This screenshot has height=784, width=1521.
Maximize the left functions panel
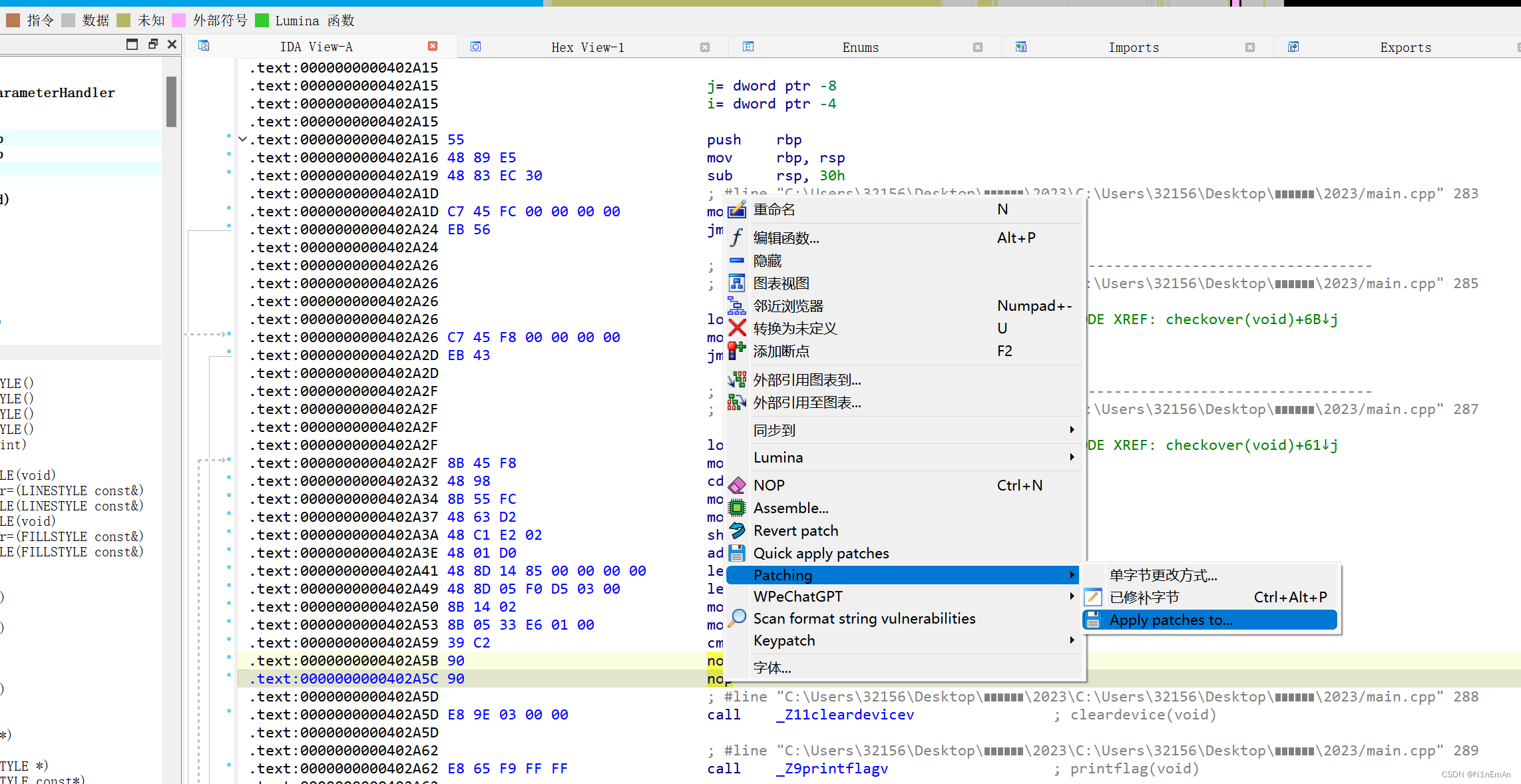click(x=132, y=45)
